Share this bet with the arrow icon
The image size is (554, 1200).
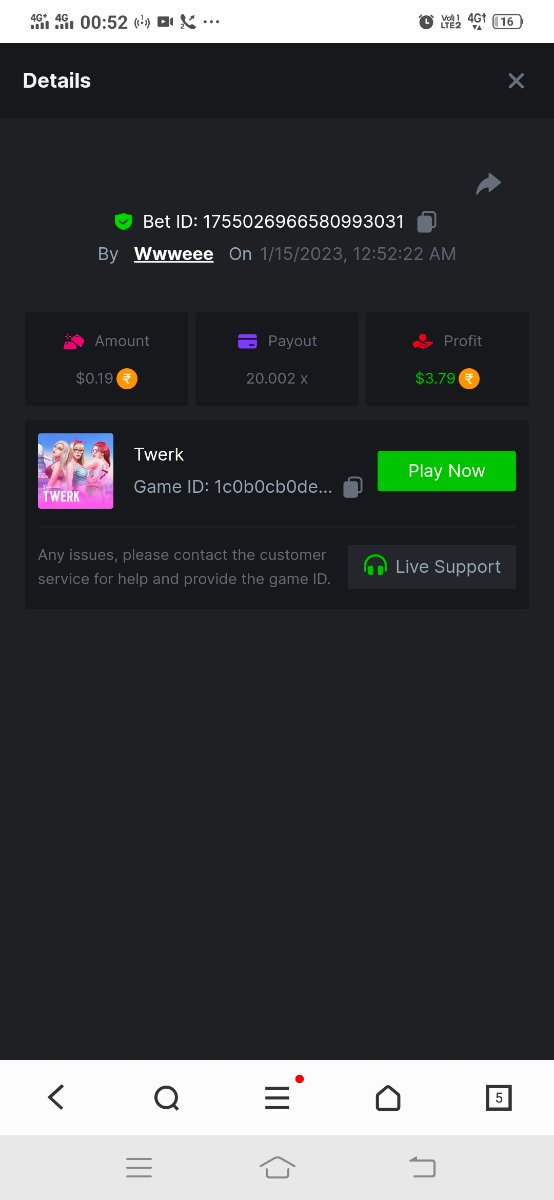pos(488,184)
